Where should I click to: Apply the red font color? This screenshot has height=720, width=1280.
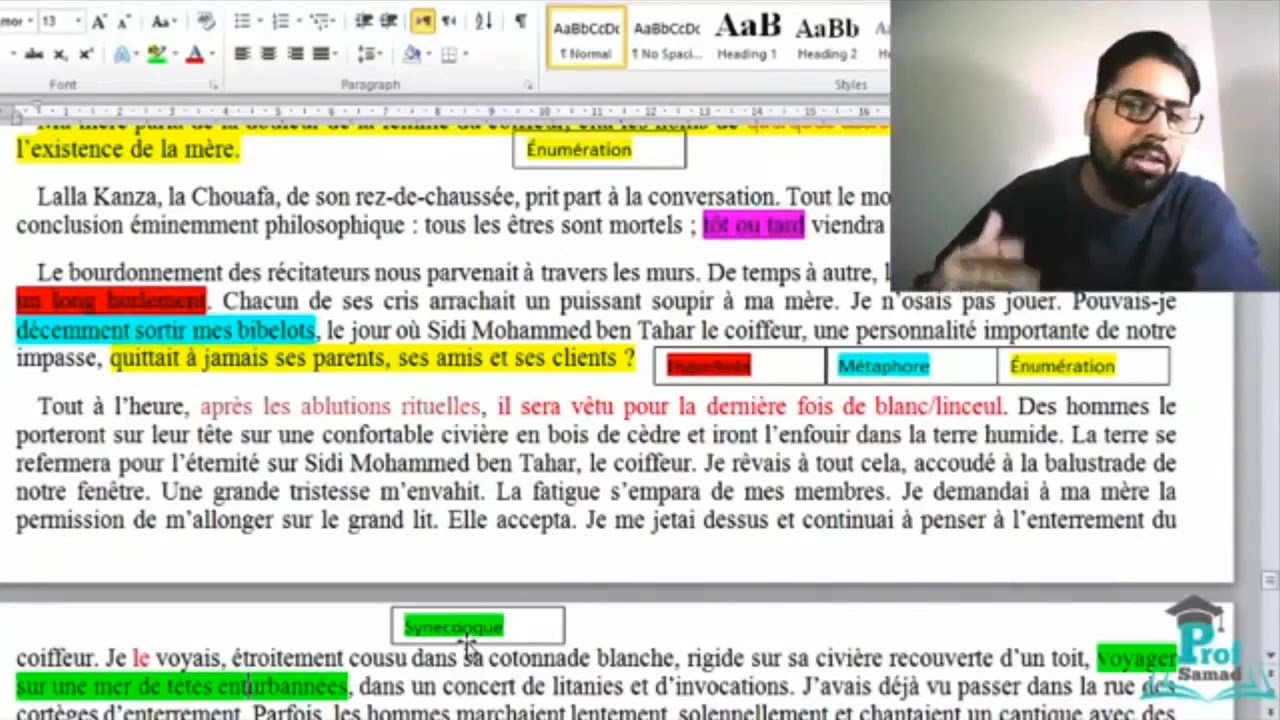[193, 54]
